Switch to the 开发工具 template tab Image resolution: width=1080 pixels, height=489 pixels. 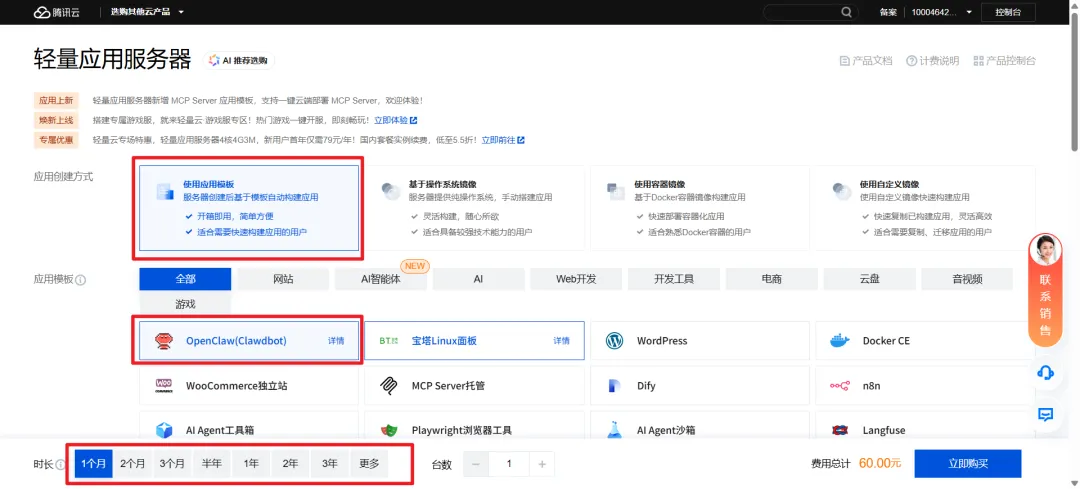click(674, 279)
